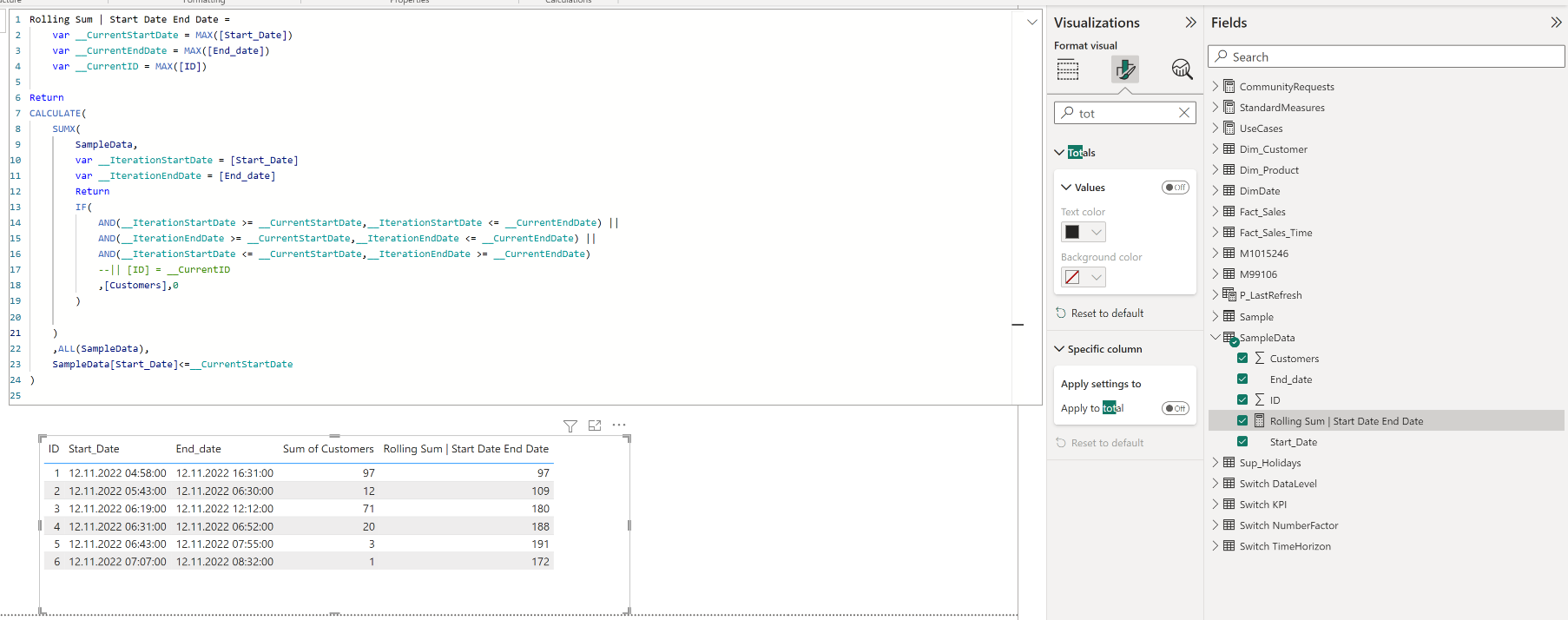Click the SampleData table icon with checkmark

pos(1229,338)
